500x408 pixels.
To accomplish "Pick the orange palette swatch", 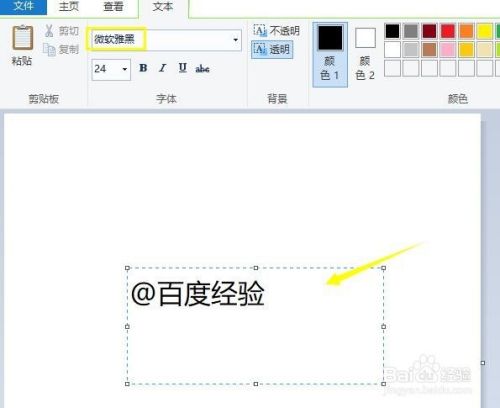I will 466,31.
